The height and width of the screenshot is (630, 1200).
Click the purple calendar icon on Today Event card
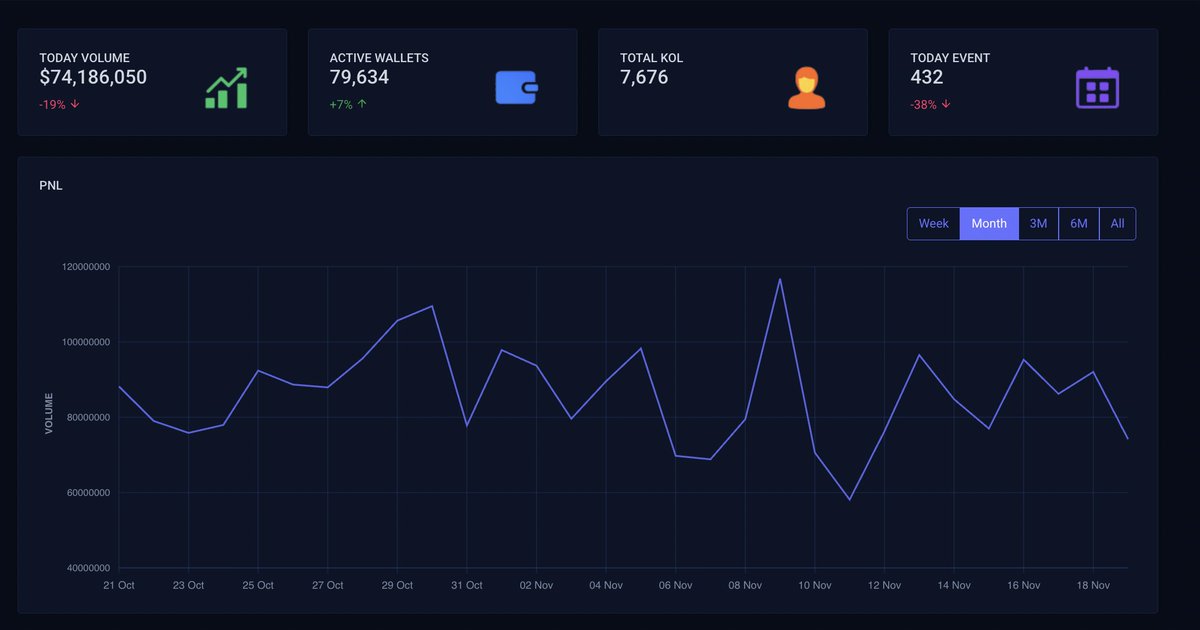tap(1096, 87)
